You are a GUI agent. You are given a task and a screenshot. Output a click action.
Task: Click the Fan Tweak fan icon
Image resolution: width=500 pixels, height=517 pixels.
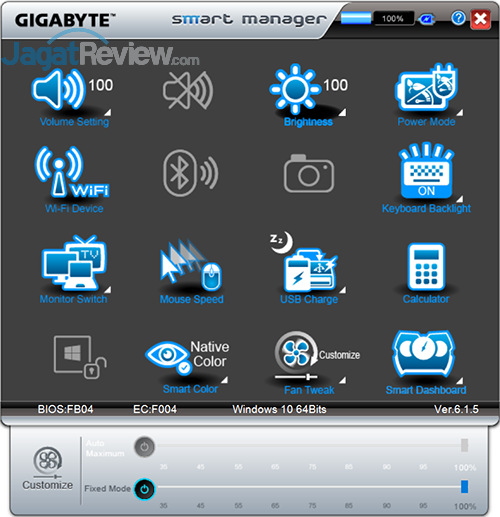click(x=296, y=356)
